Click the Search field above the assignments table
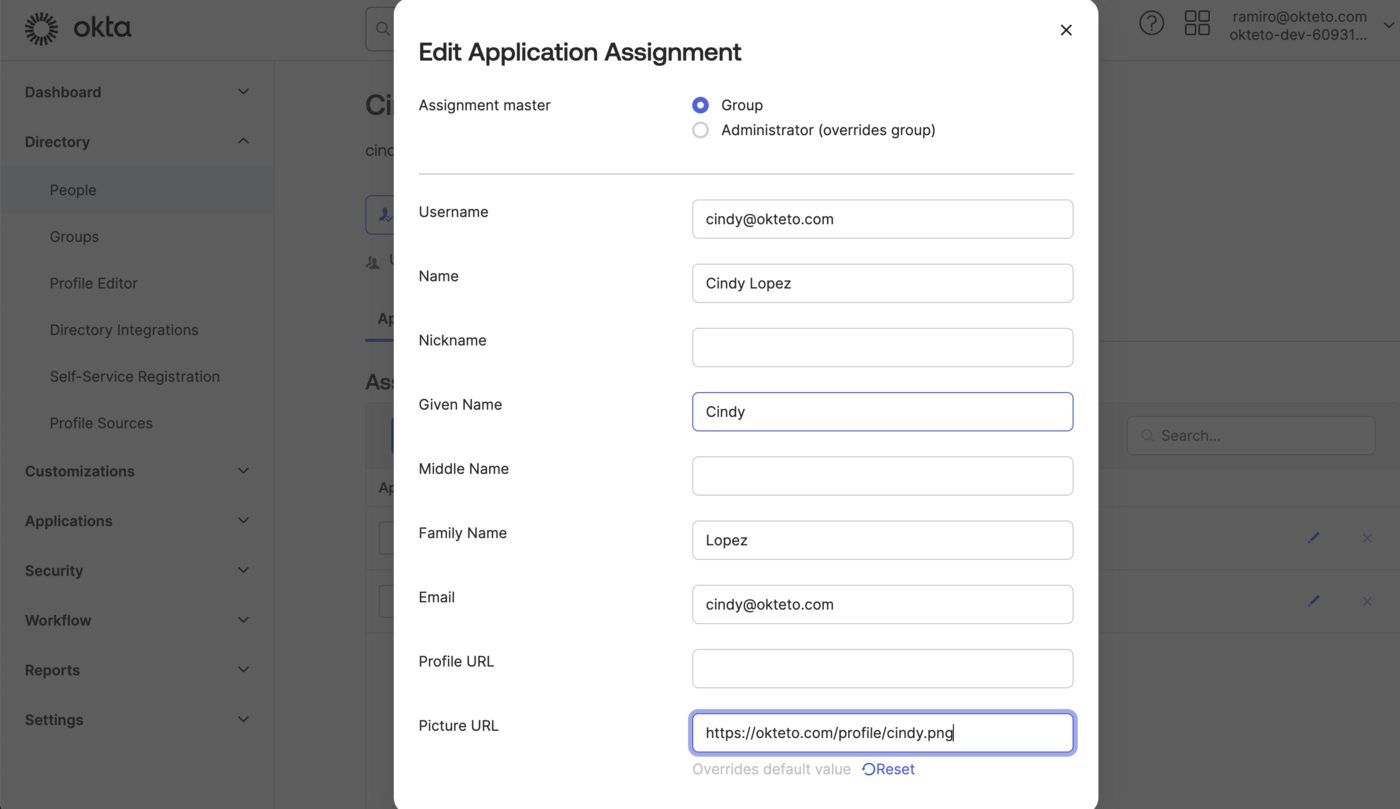This screenshot has height=809, width=1400. click(x=1251, y=435)
